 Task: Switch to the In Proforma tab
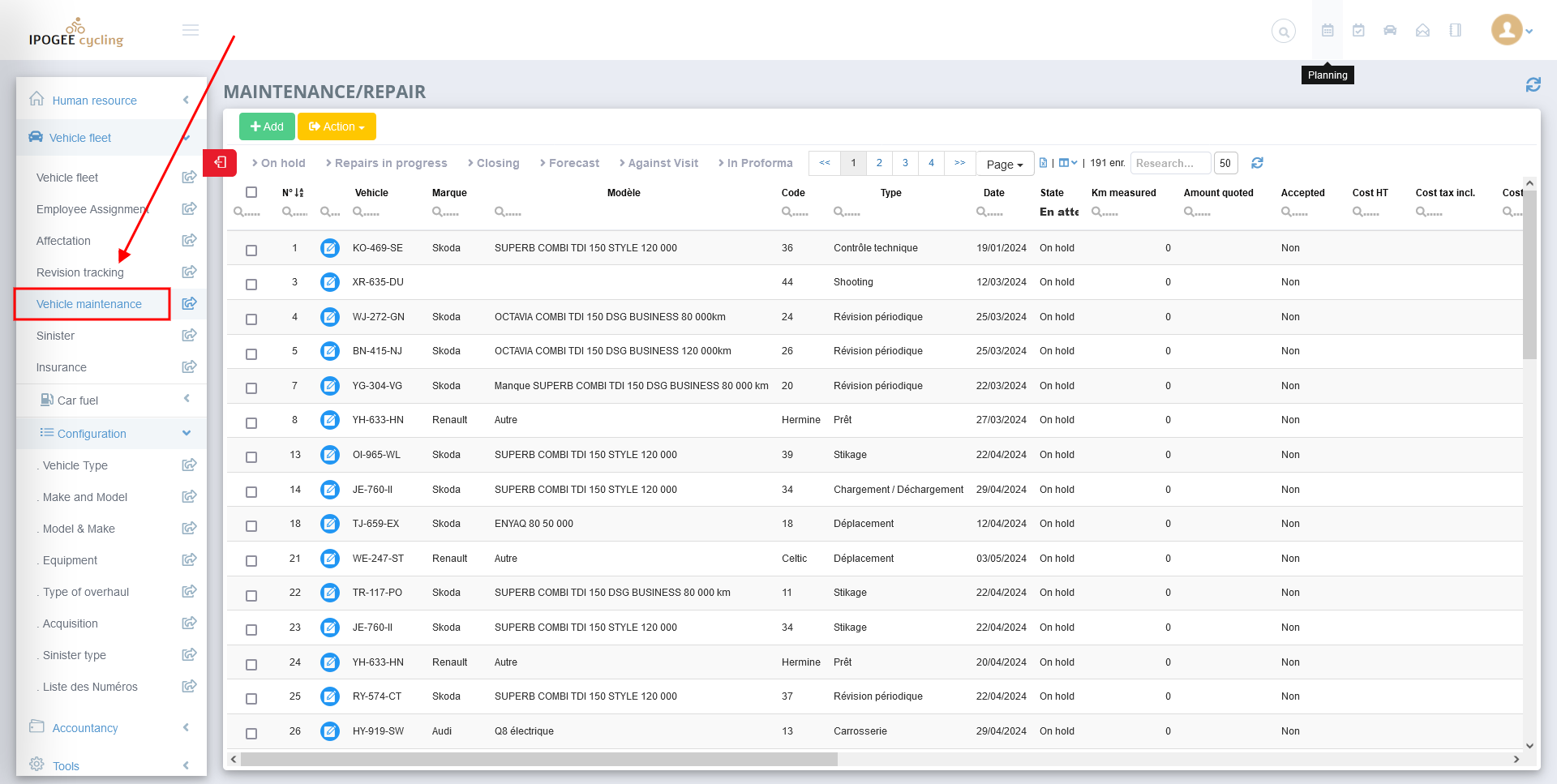(755, 163)
